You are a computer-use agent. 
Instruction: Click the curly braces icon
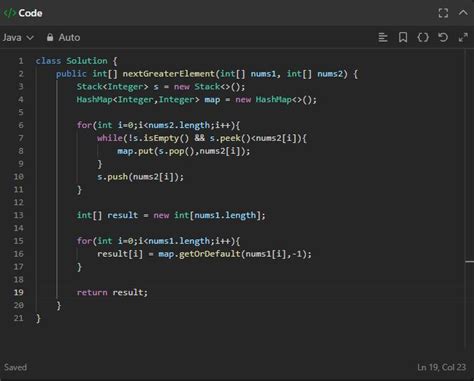[423, 37]
